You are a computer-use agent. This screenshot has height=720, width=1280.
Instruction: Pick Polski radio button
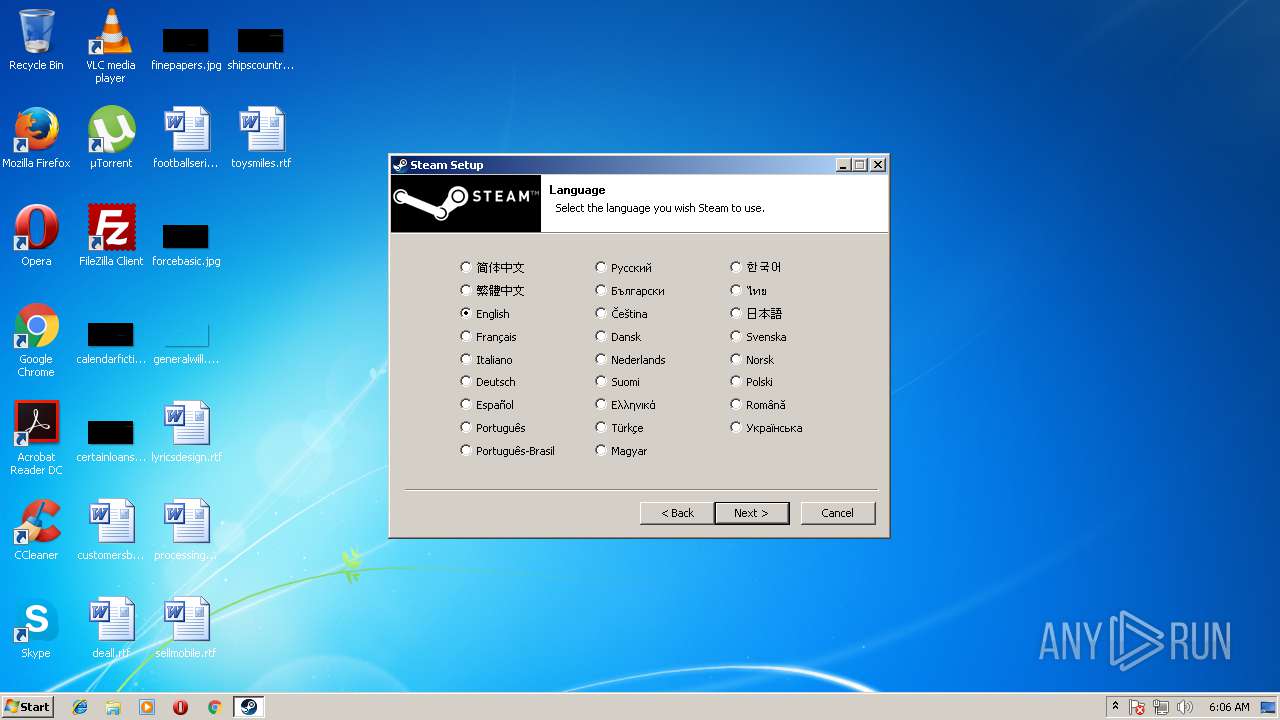(x=752, y=381)
